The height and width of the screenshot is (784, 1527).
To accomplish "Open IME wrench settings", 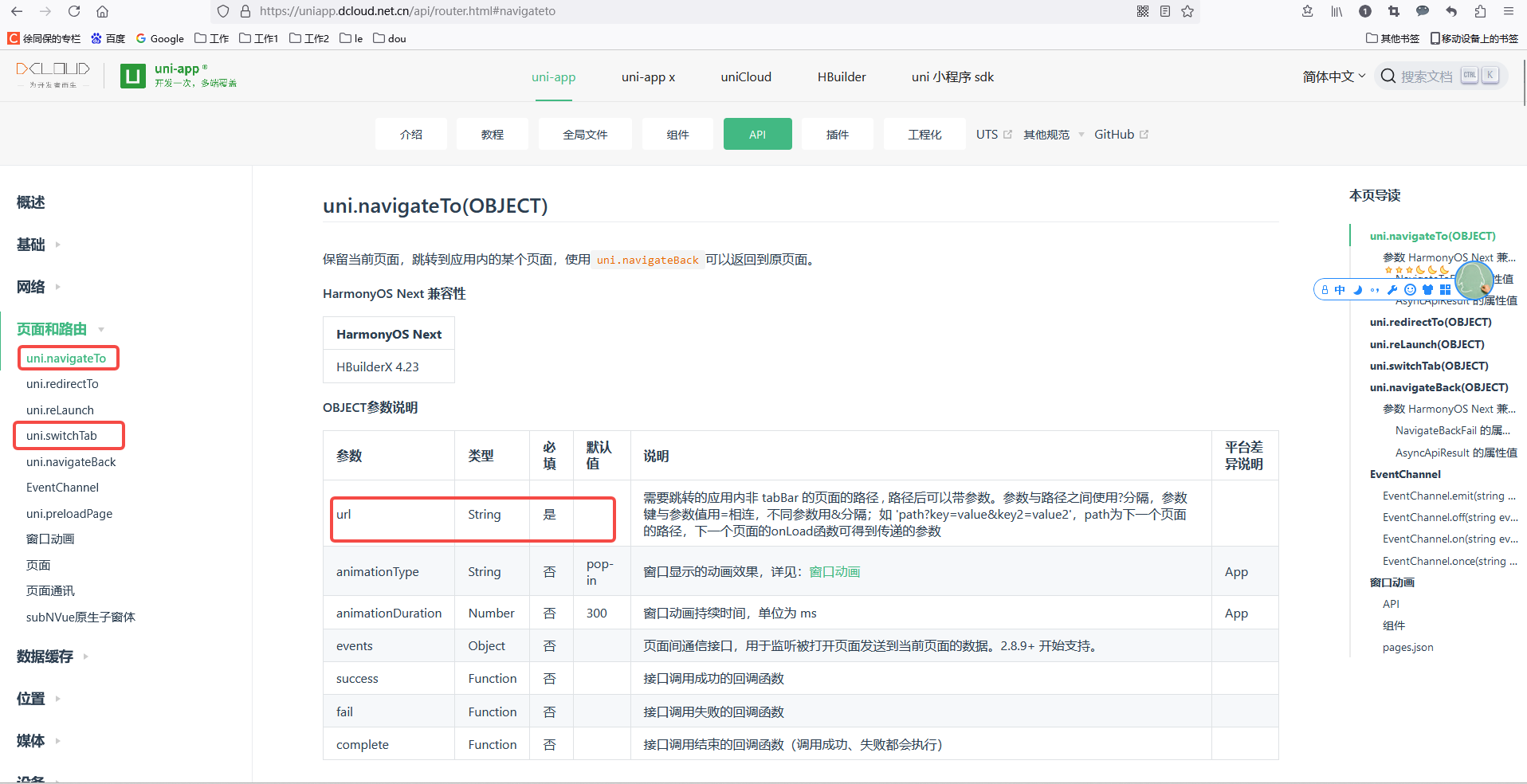I will pos(1392,290).
